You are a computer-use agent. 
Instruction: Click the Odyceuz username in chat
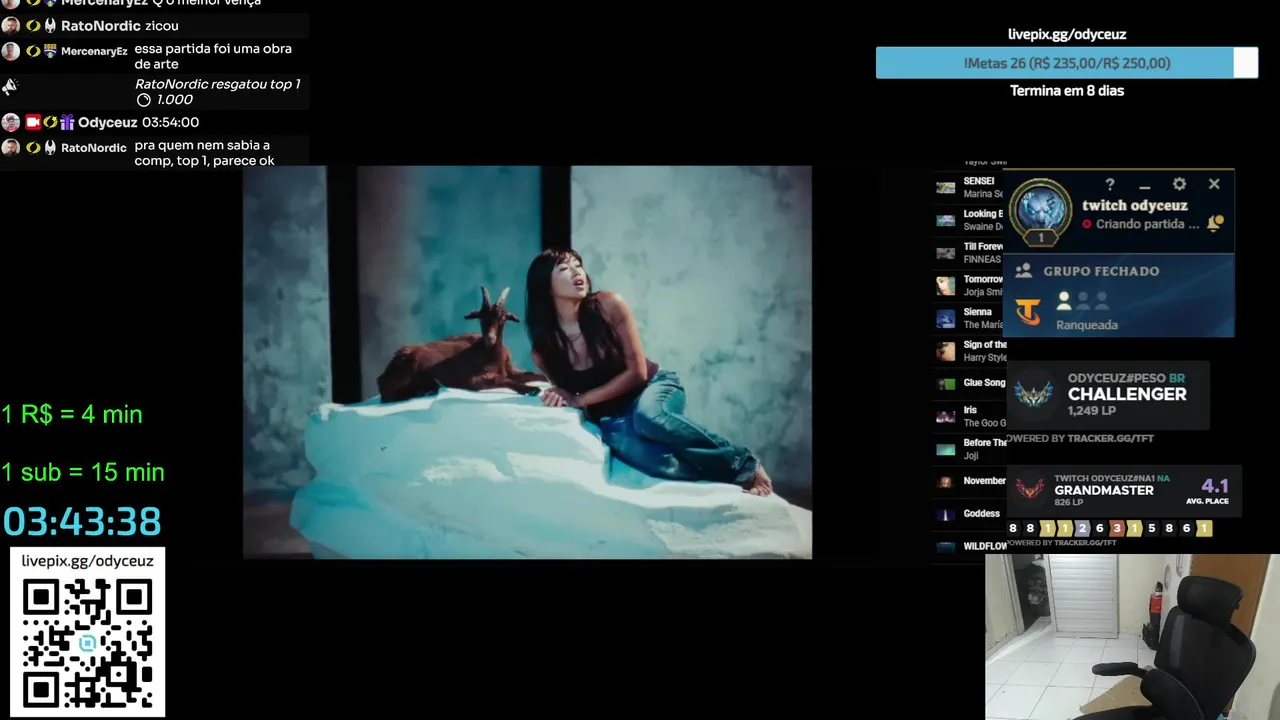(x=107, y=122)
